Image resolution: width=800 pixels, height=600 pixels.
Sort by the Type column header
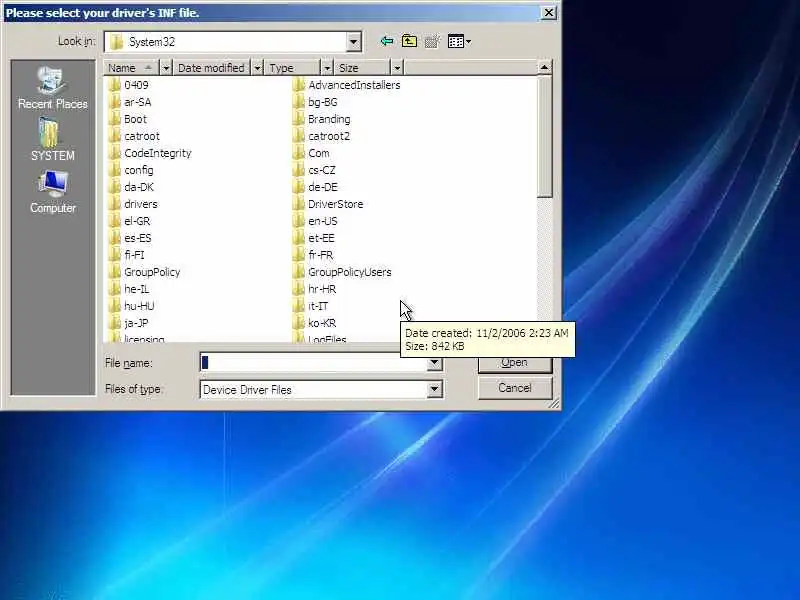click(x=292, y=68)
